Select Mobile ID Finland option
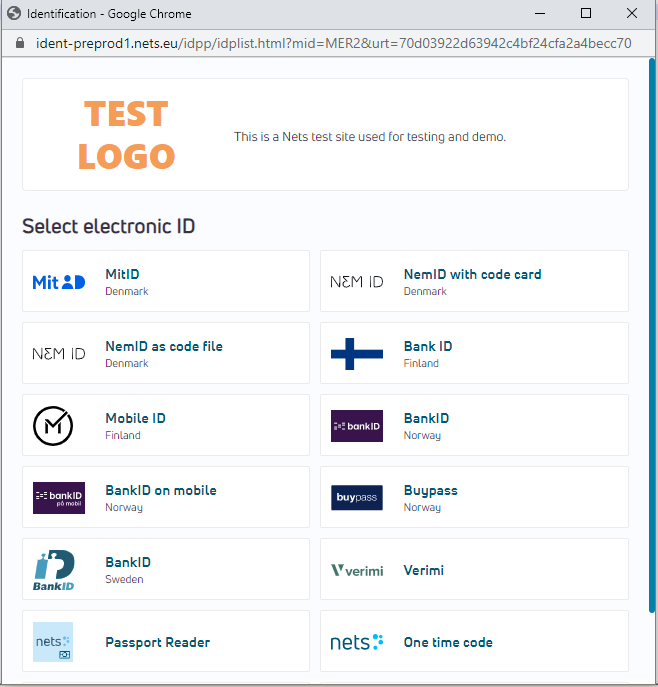Screen dimensions: 658x687 [166, 425]
